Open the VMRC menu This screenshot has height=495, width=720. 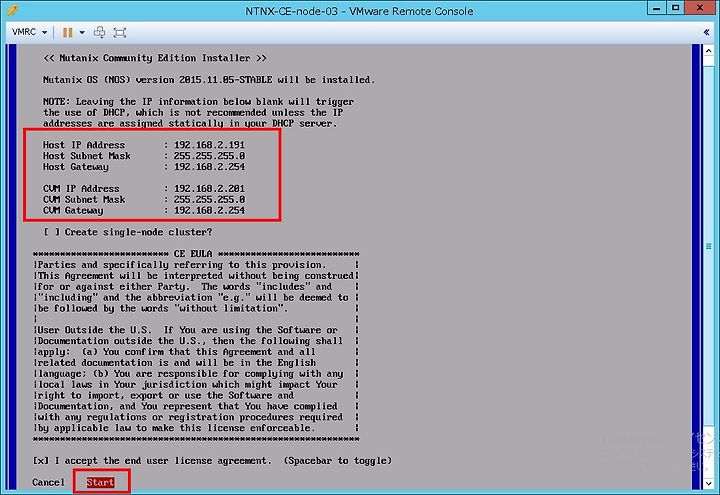coord(30,32)
